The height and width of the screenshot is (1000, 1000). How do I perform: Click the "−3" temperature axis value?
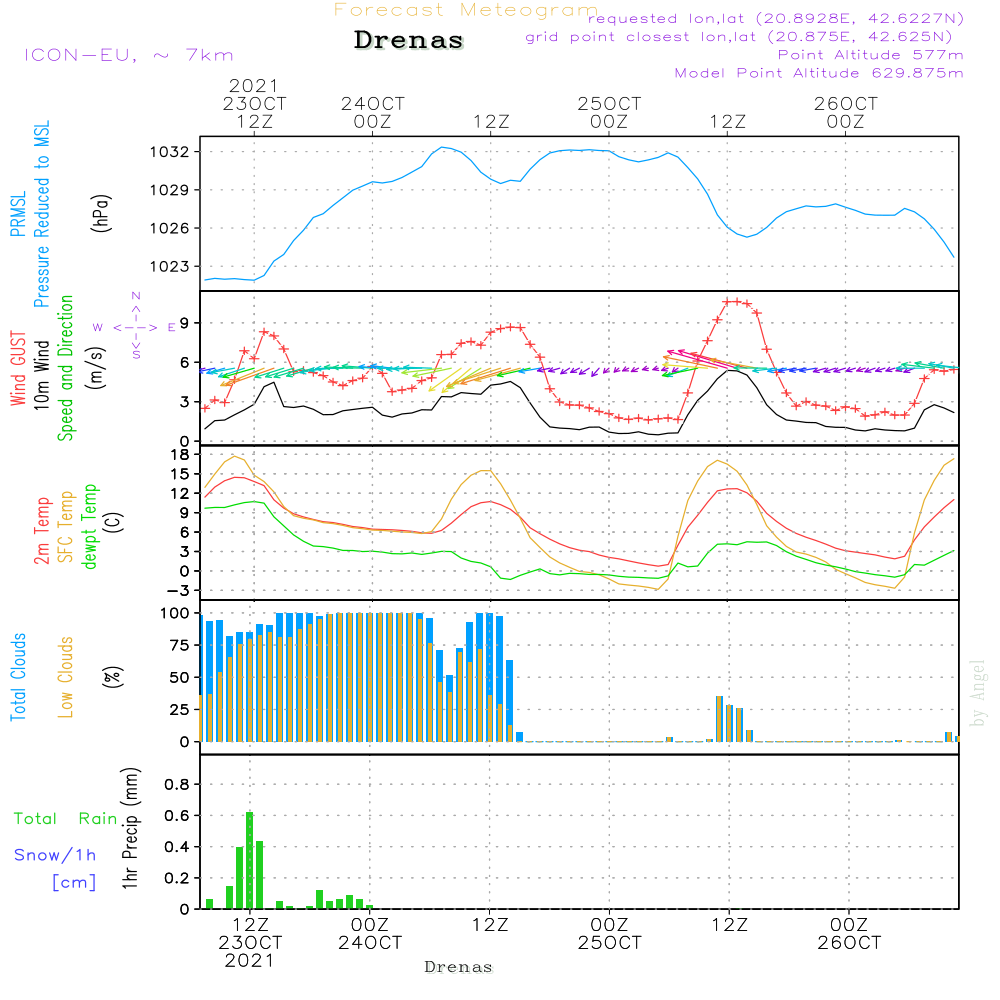coord(178,591)
